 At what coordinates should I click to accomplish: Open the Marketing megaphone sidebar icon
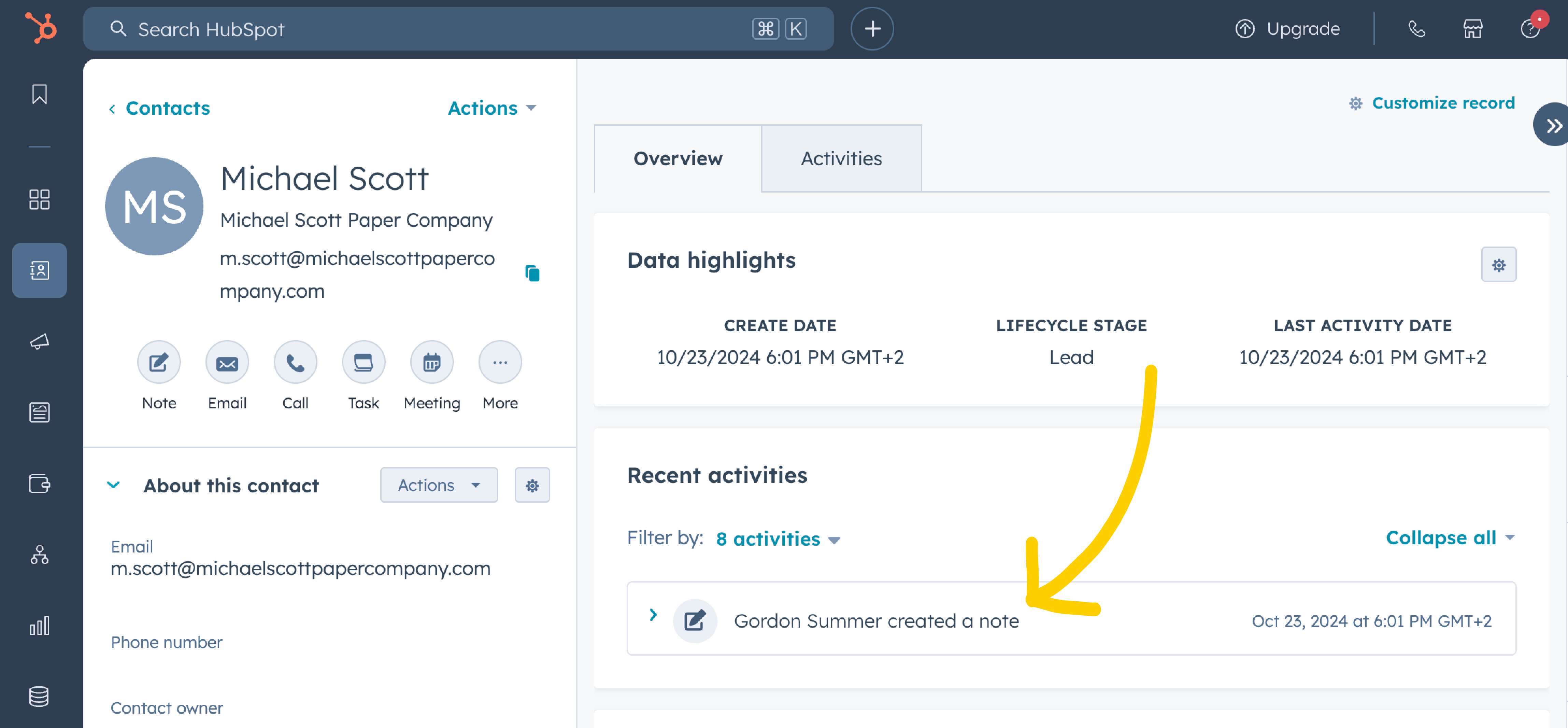[40, 341]
